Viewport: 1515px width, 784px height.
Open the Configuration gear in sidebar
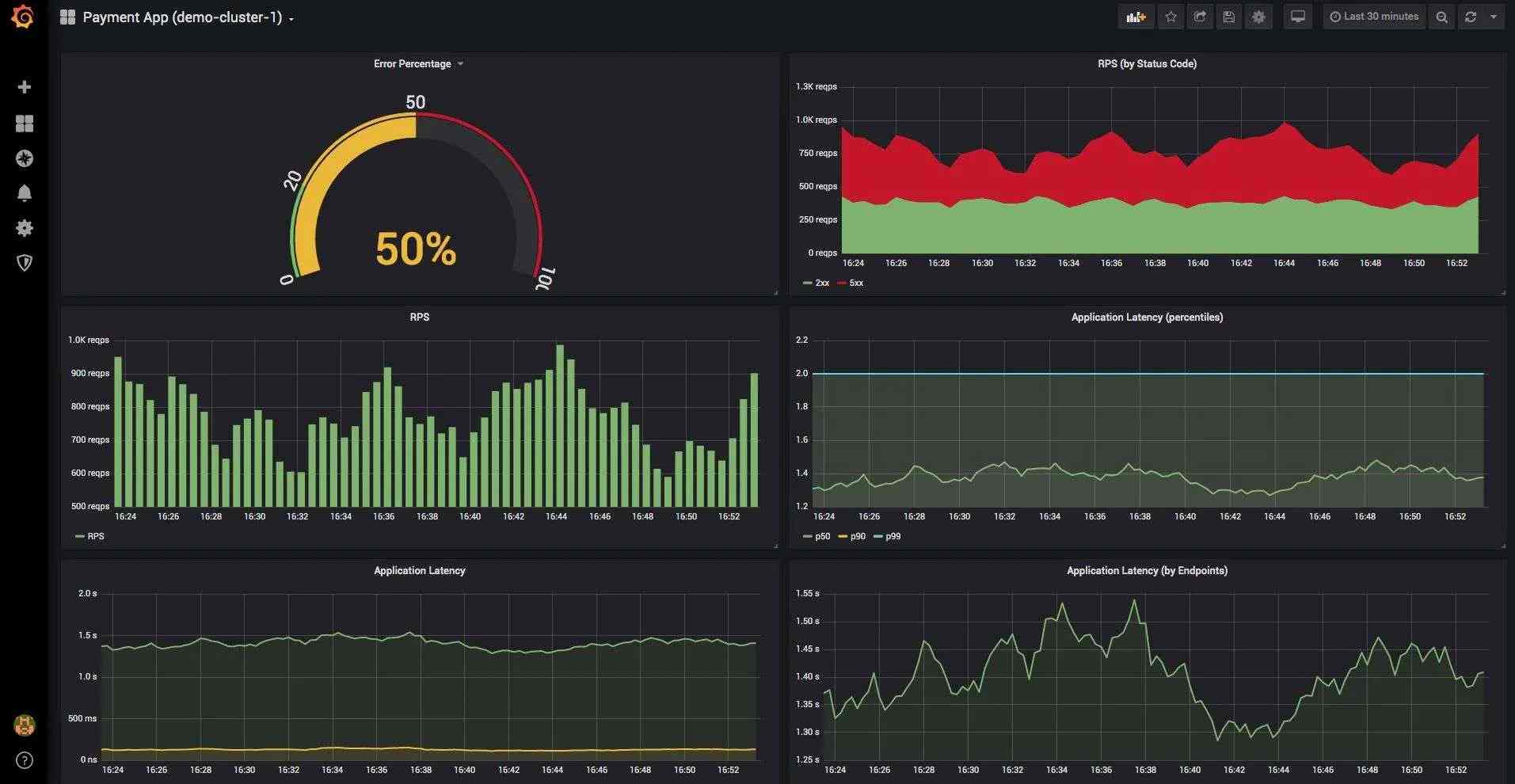25,228
